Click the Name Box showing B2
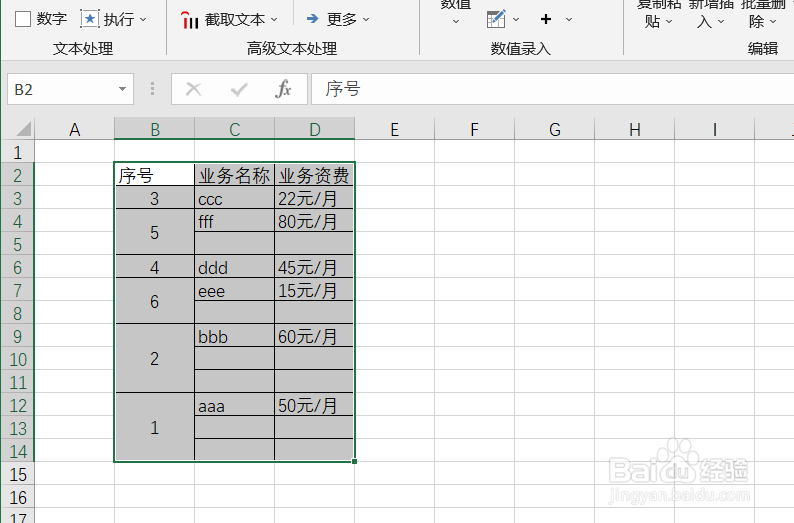794x523 pixels. click(61, 89)
